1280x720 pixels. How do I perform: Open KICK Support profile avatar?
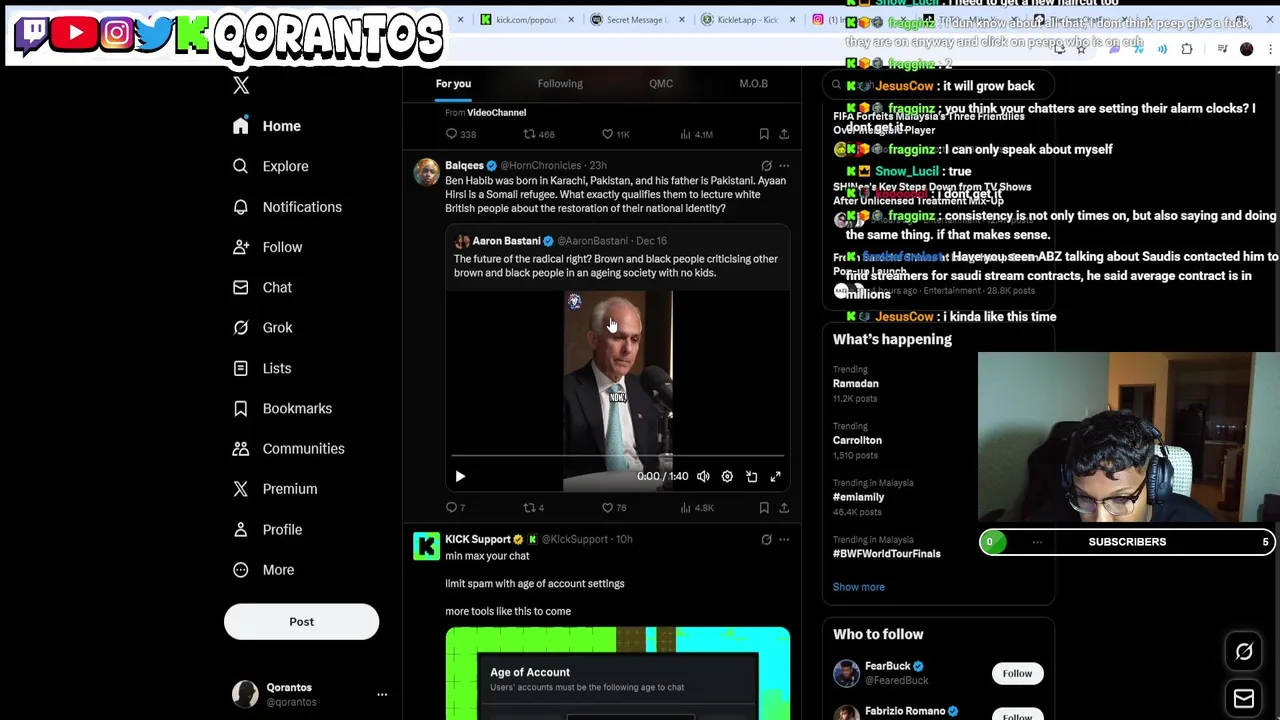point(426,547)
